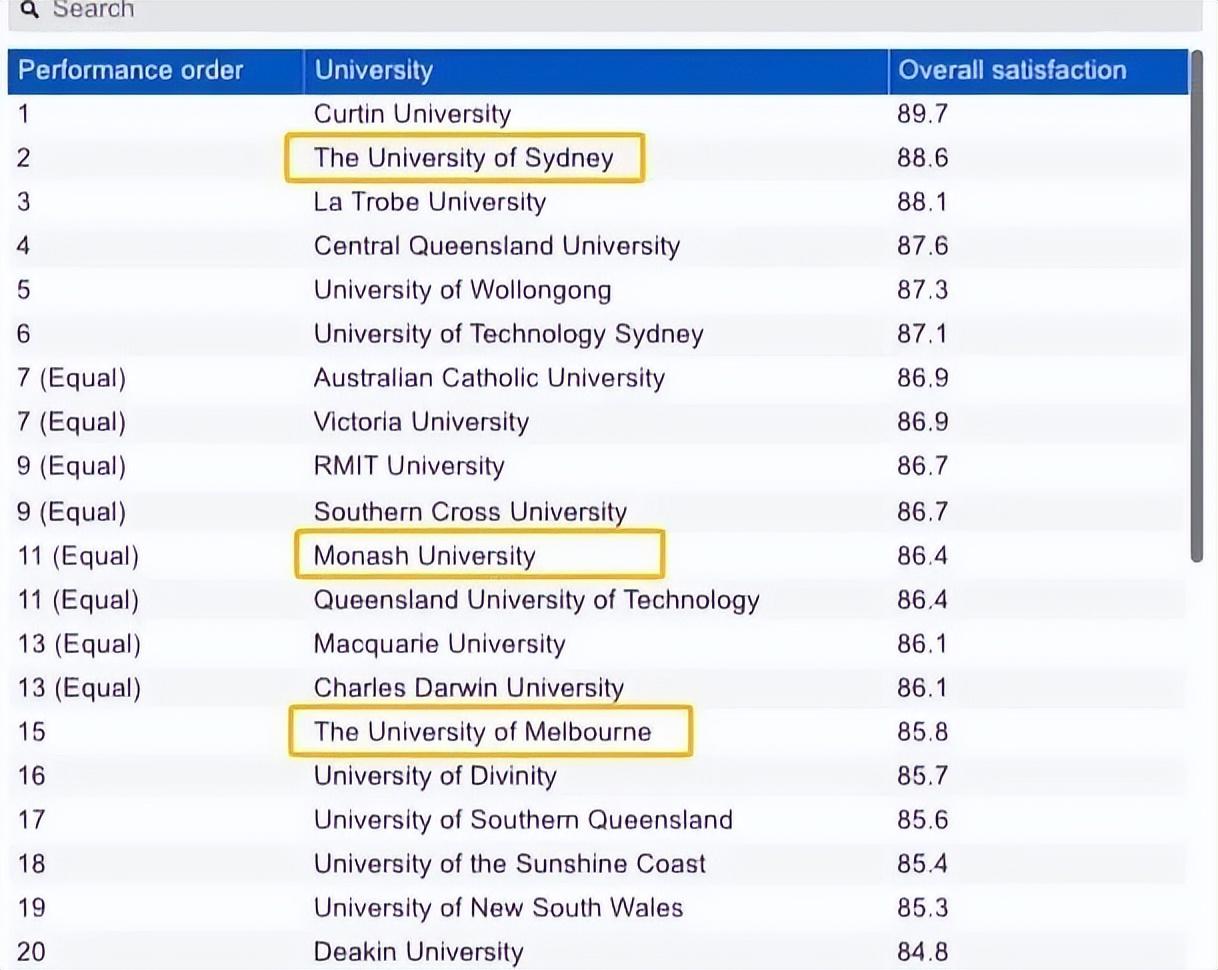Click The University of Melbourne
Screen dimensions: 1218x970
pyautogui.click(x=482, y=732)
